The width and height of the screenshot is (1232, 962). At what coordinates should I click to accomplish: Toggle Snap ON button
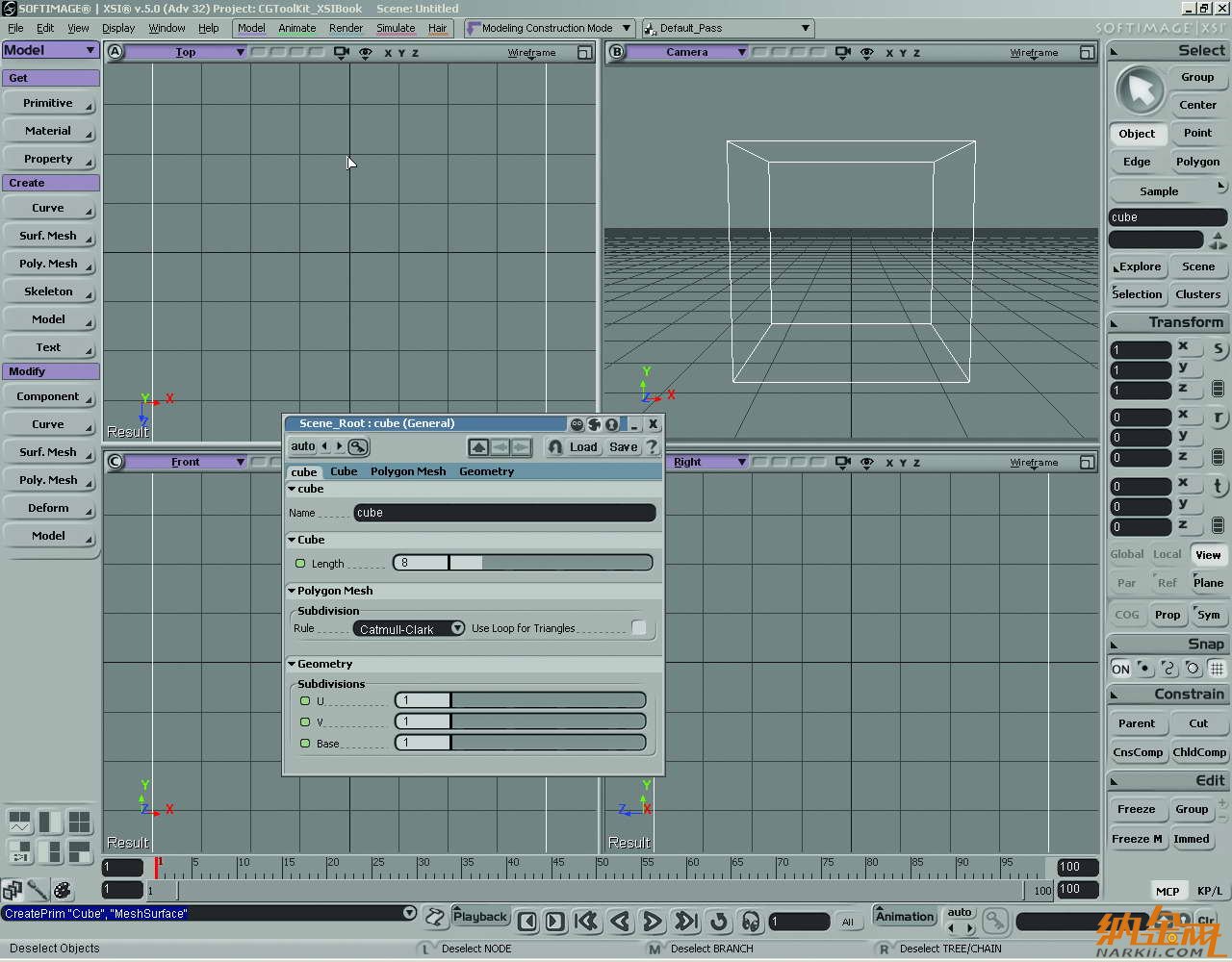point(1120,669)
